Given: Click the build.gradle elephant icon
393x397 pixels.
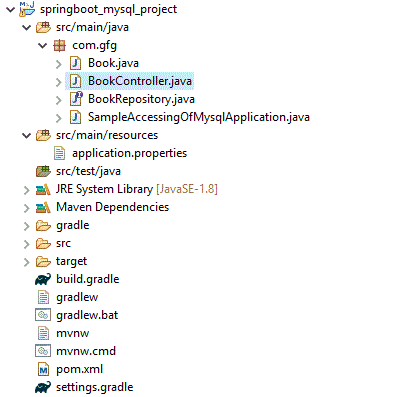Looking at the screenshot, I should [43, 279].
